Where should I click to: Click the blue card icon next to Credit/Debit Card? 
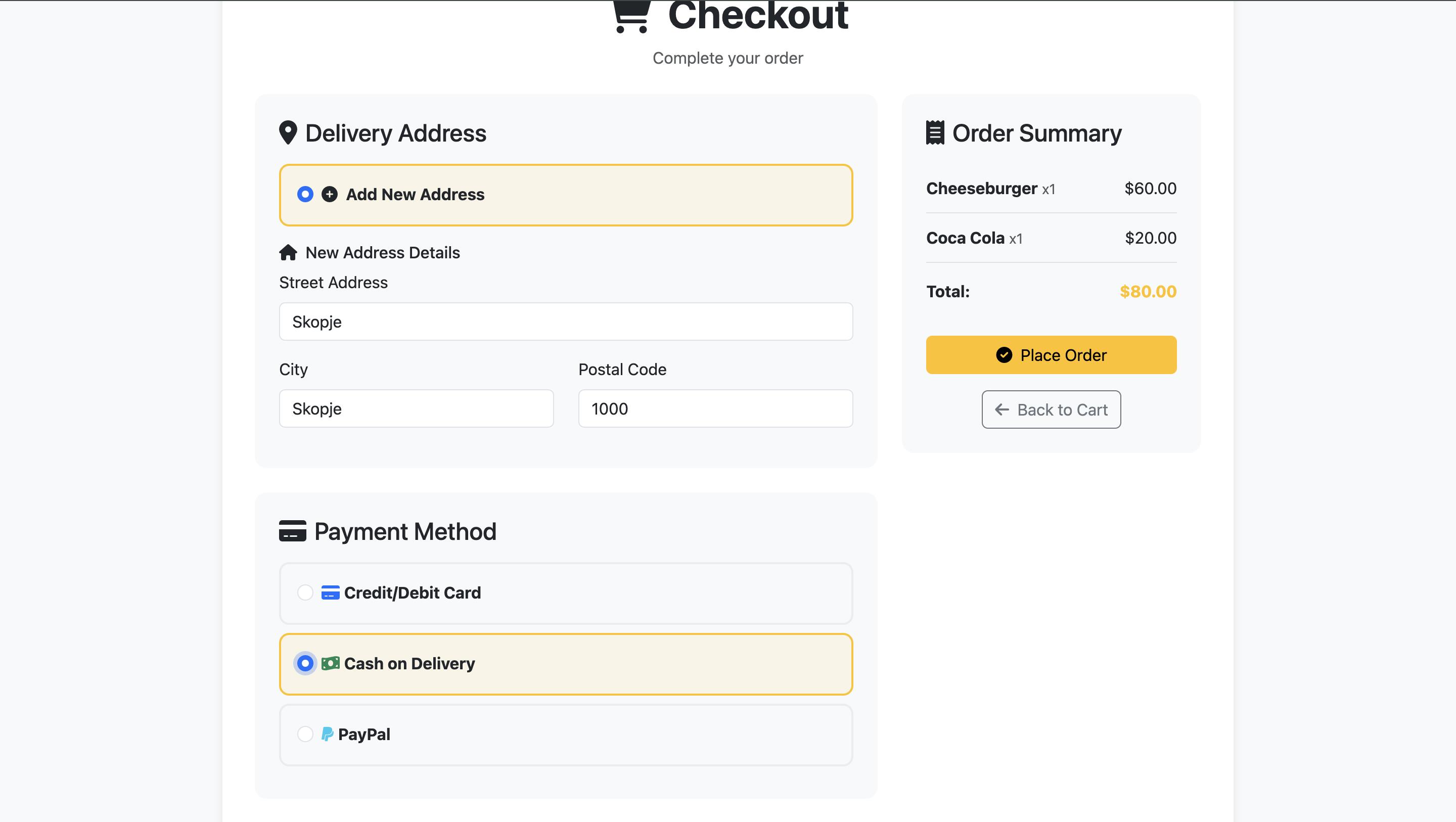point(330,592)
